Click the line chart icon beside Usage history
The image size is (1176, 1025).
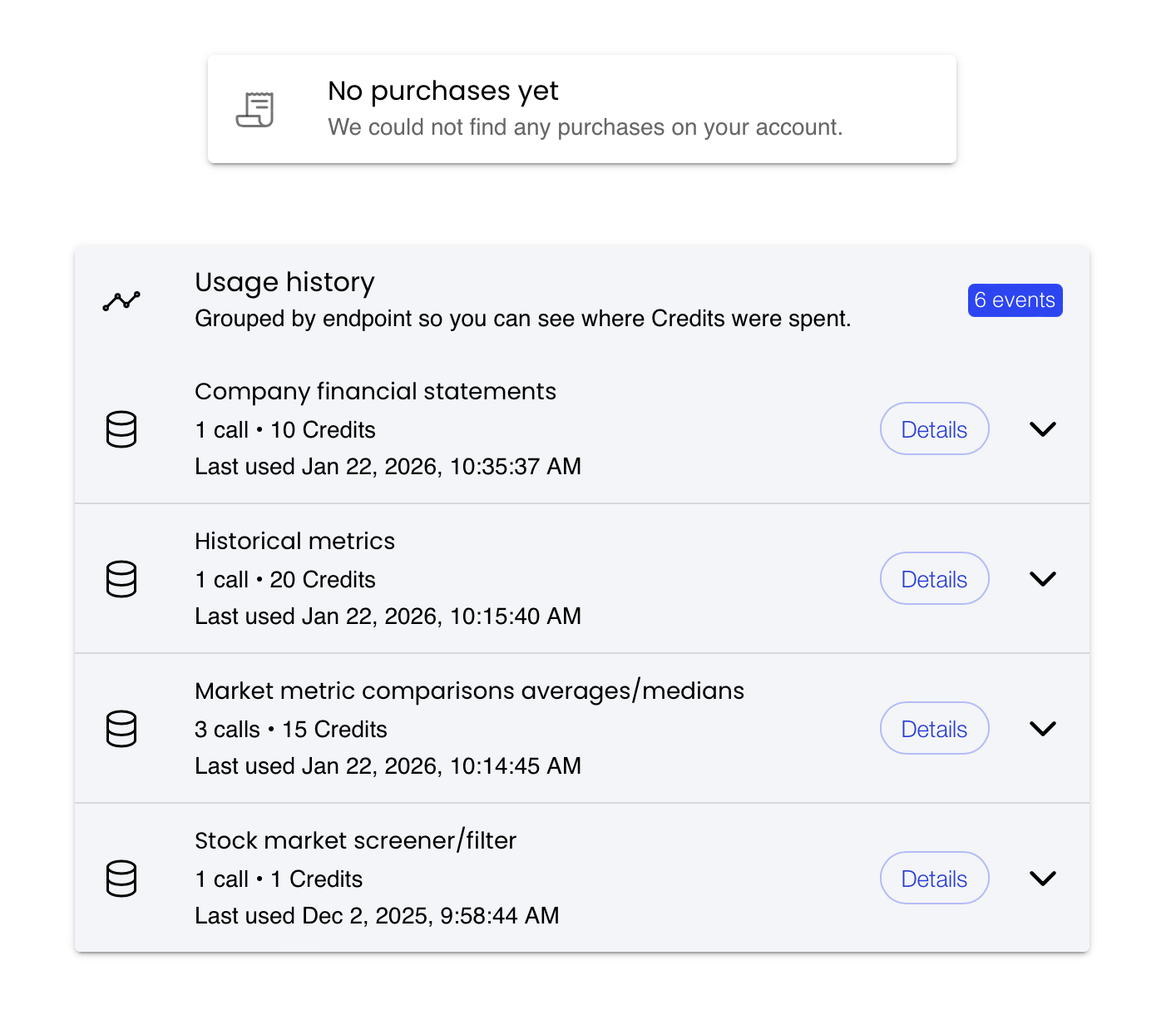click(121, 301)
